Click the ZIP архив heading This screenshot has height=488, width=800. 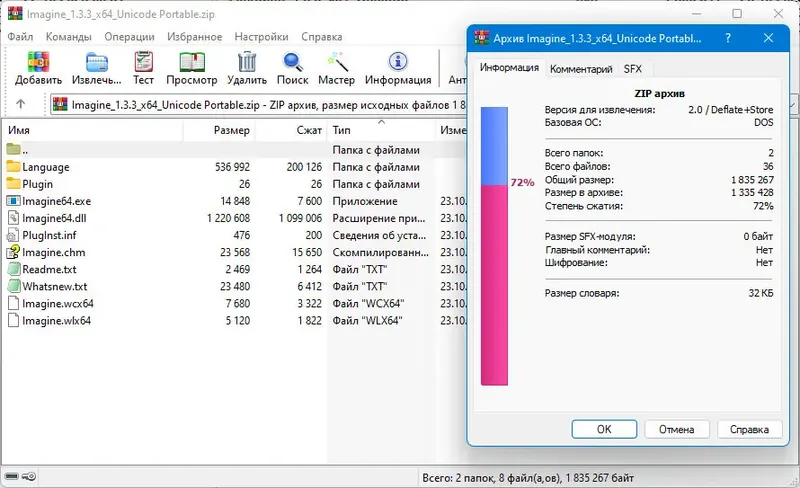659,93
